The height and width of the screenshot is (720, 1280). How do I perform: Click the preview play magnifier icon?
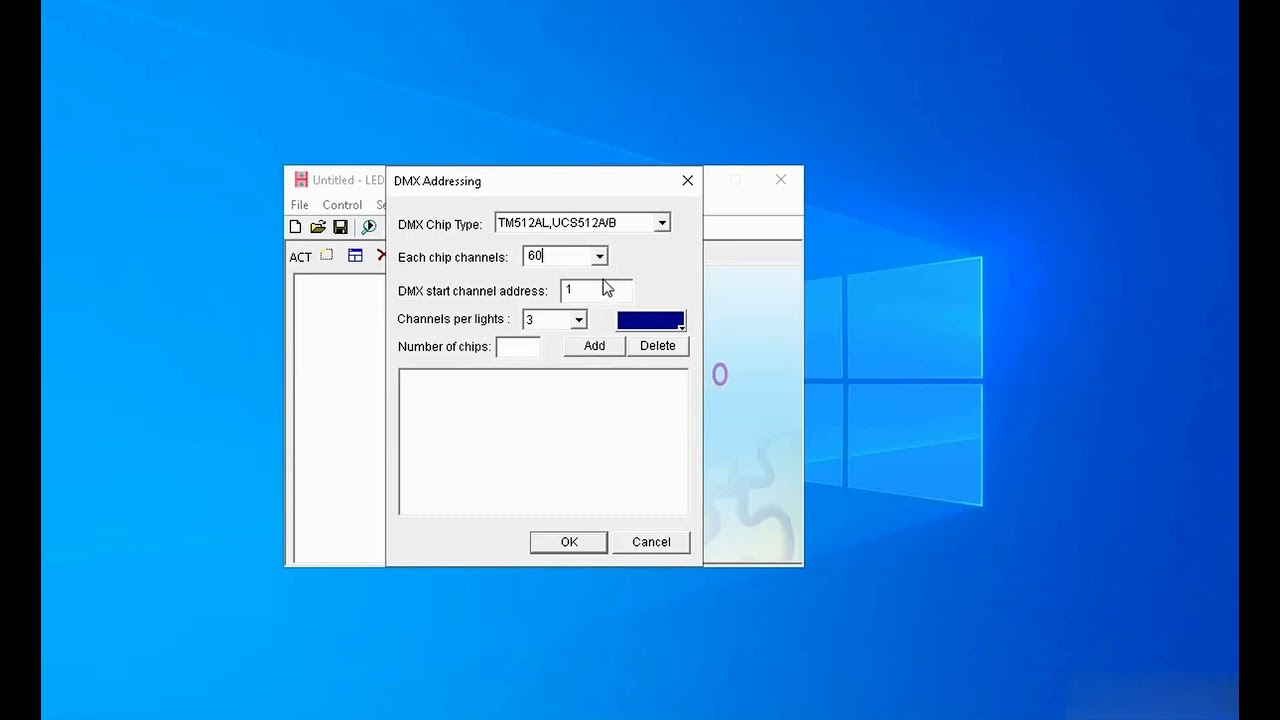point(368,228)
